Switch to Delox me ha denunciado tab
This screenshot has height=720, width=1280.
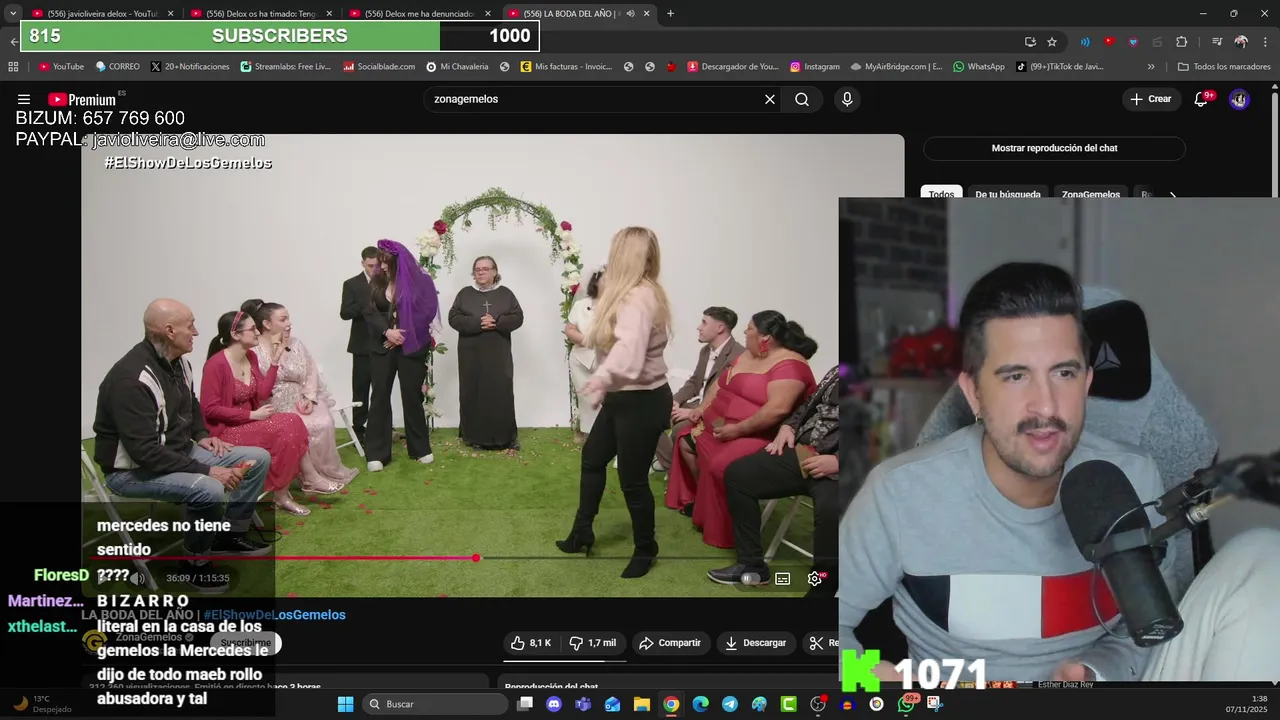pos(420,14)
